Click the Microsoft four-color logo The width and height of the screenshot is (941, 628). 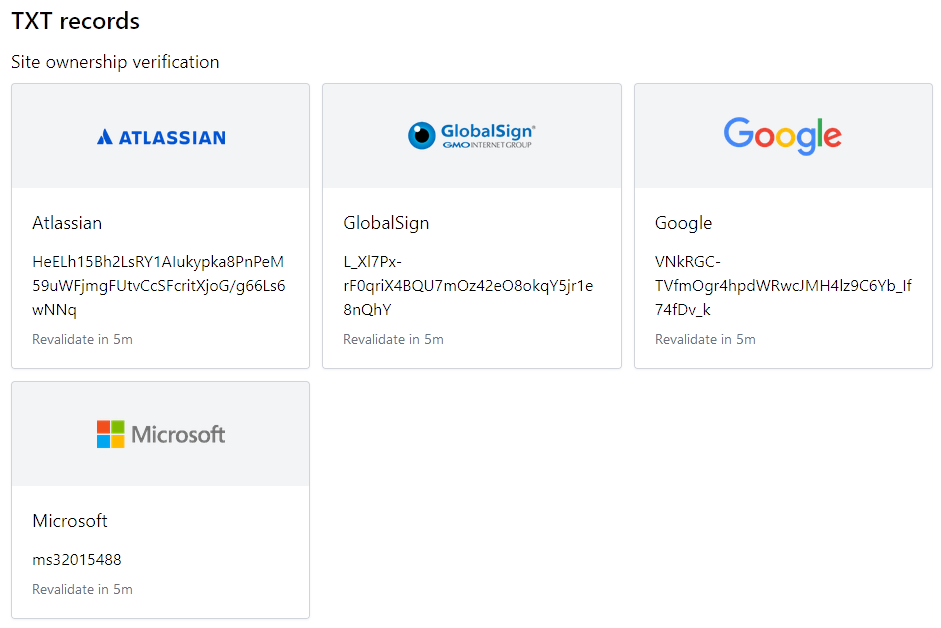[110, 434]
